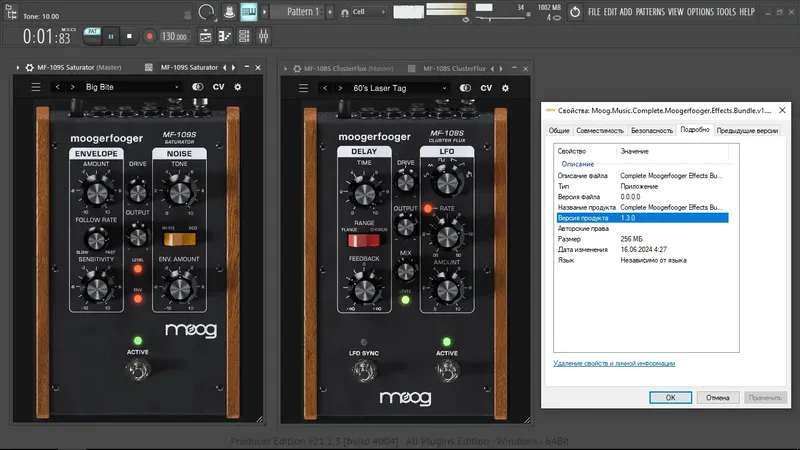
Task: Click ClusterFlux LFO RATE knob
Action: tap(447, 236)
